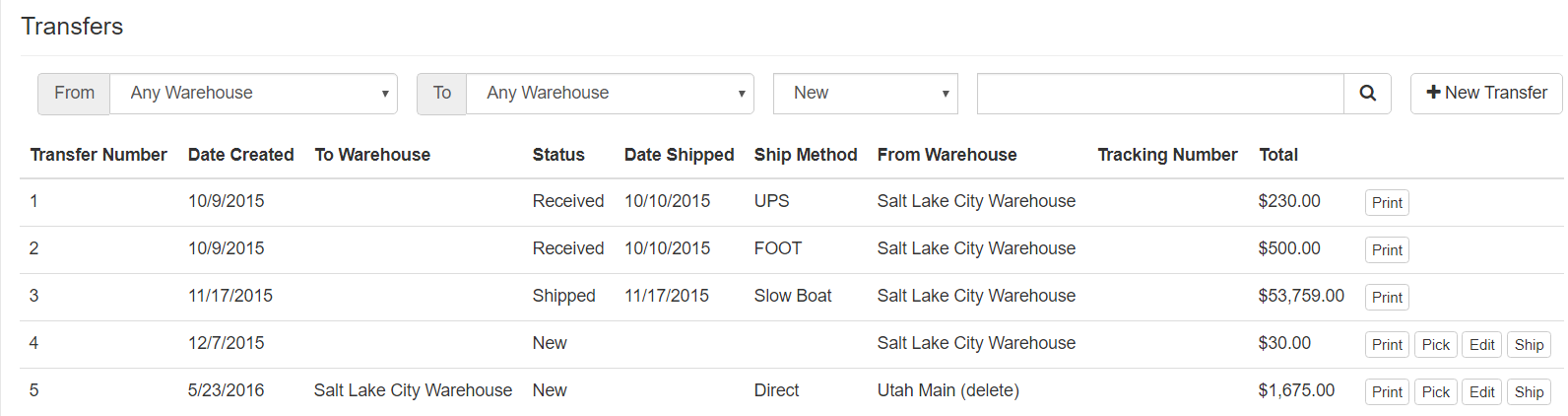Click the Status column header

click(558, 155)
